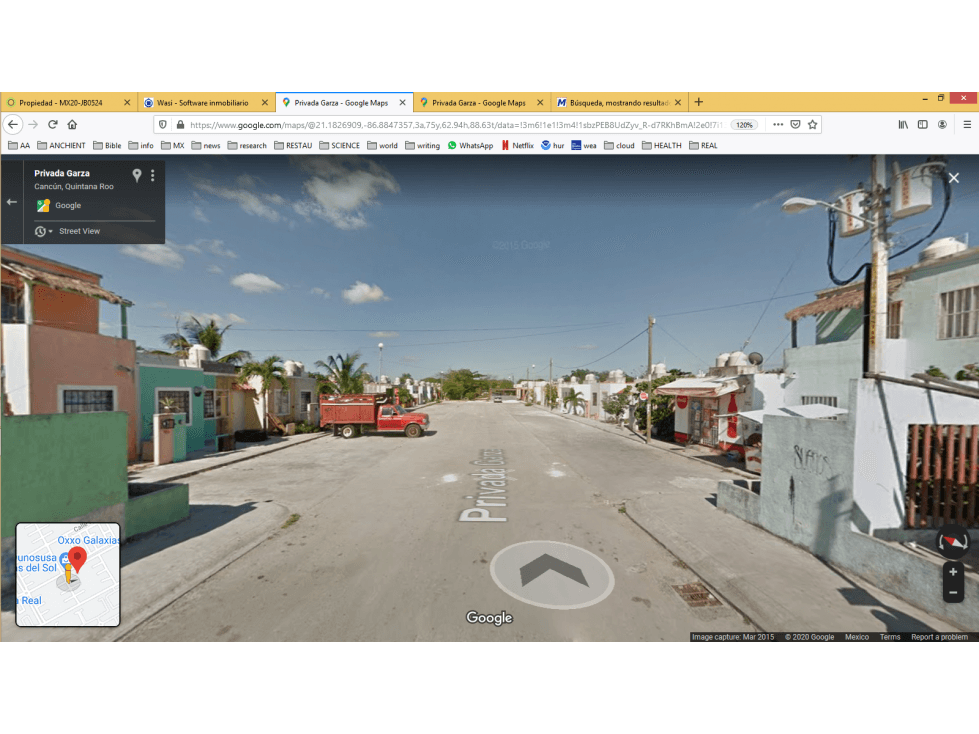Screen dimensions: 979x734
Task: Zoom out with the minus button
Action: 953,592
